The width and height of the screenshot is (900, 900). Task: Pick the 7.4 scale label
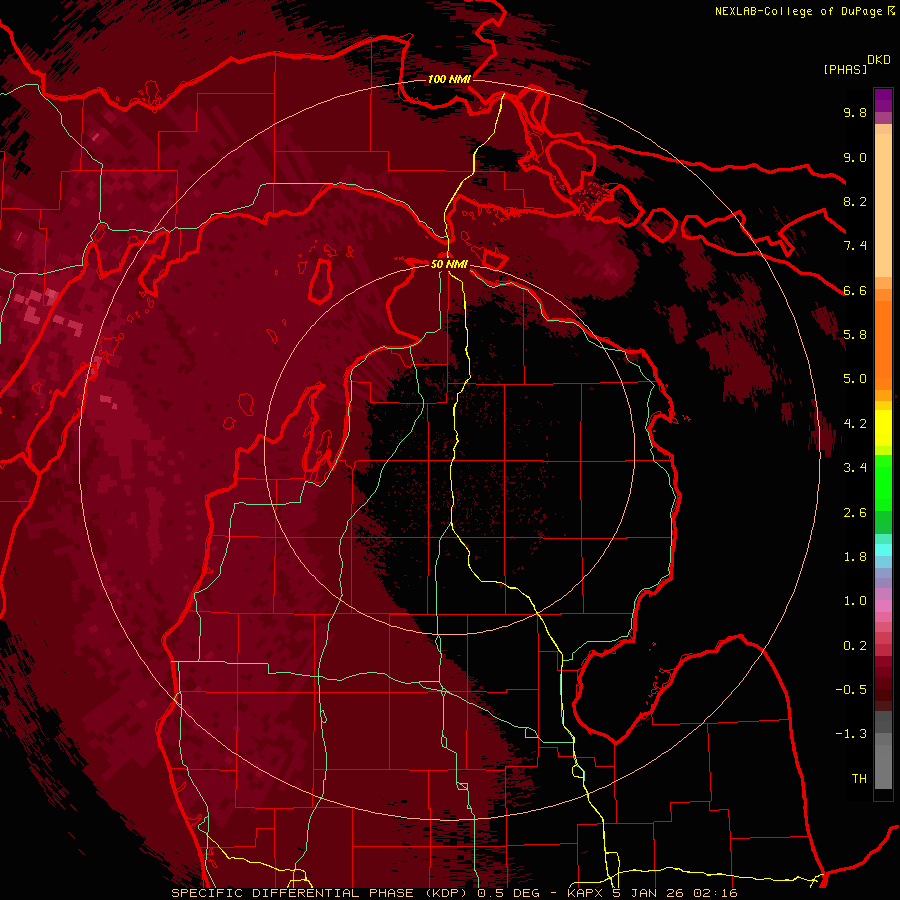[x=855, y=246]
